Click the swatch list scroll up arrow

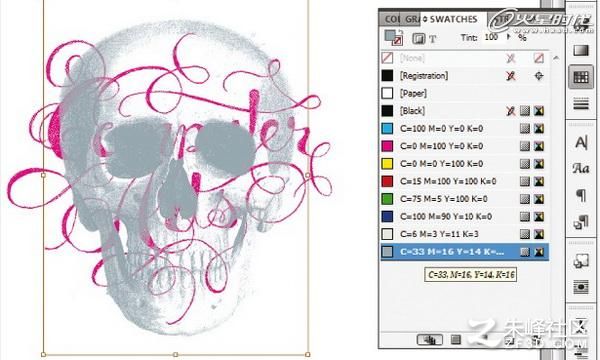tap(556, 58)
